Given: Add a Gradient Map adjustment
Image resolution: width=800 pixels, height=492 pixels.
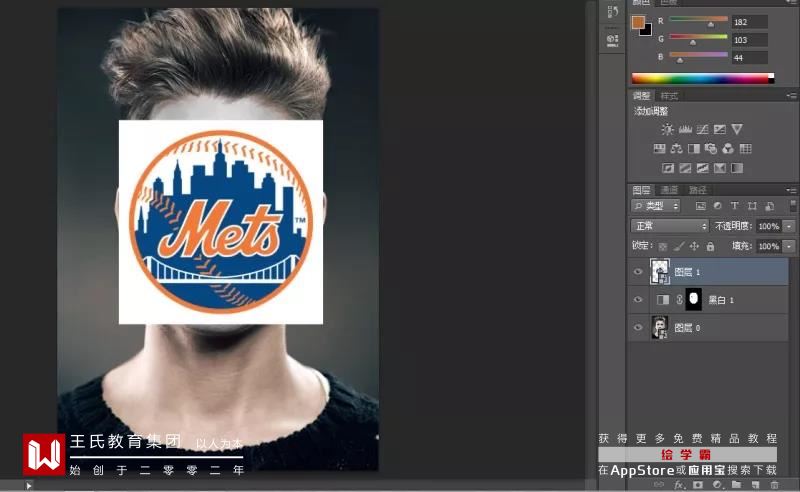Looking at the screenshot, I should point(737,168).
